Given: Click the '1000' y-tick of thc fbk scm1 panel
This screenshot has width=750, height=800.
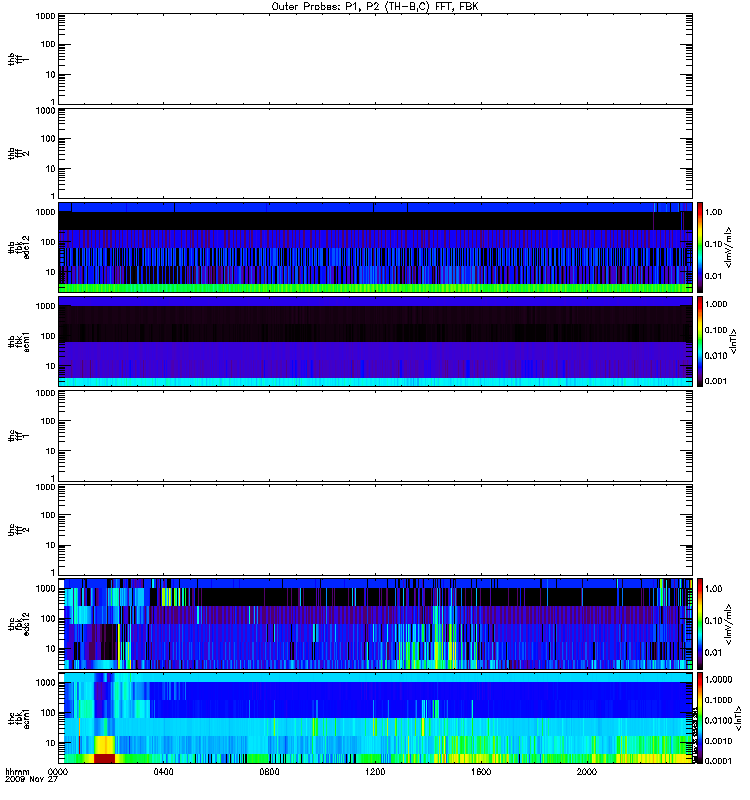Looking at the screenshot, I should (x=45, y=683).
